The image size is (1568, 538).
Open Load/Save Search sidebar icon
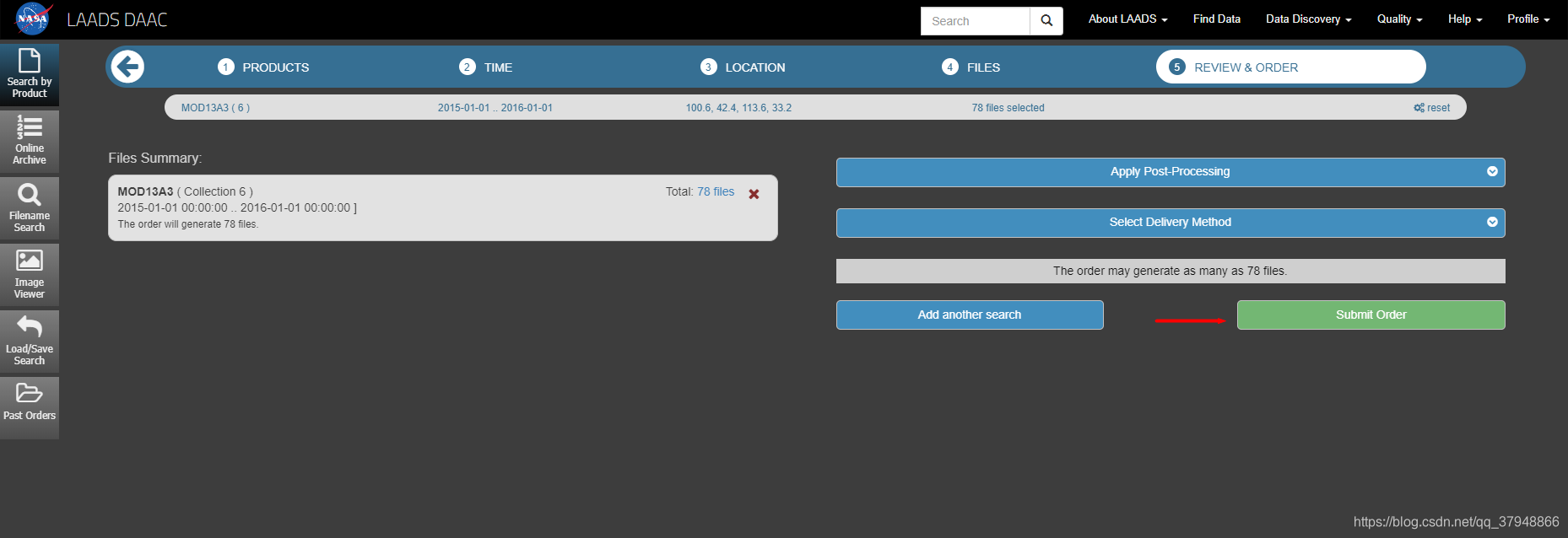pyautogui.click(x=30, y=341)
